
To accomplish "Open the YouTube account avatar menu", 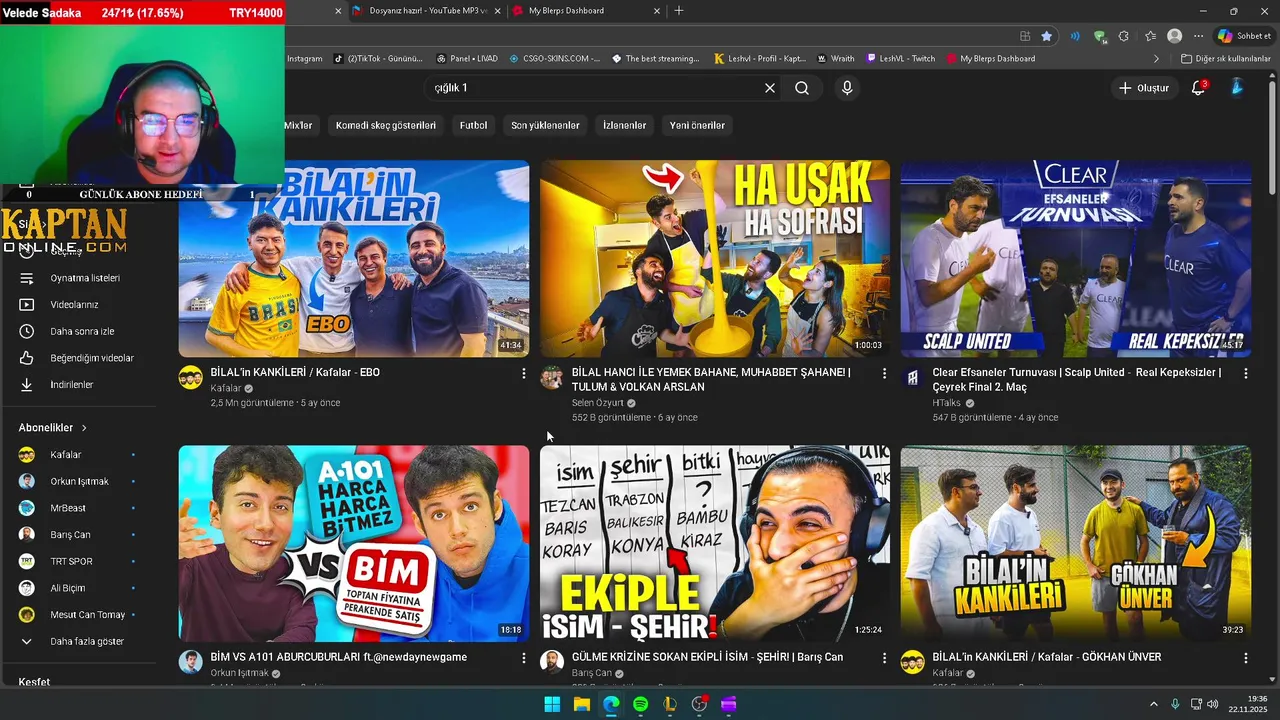I will tap(1237, 88).
